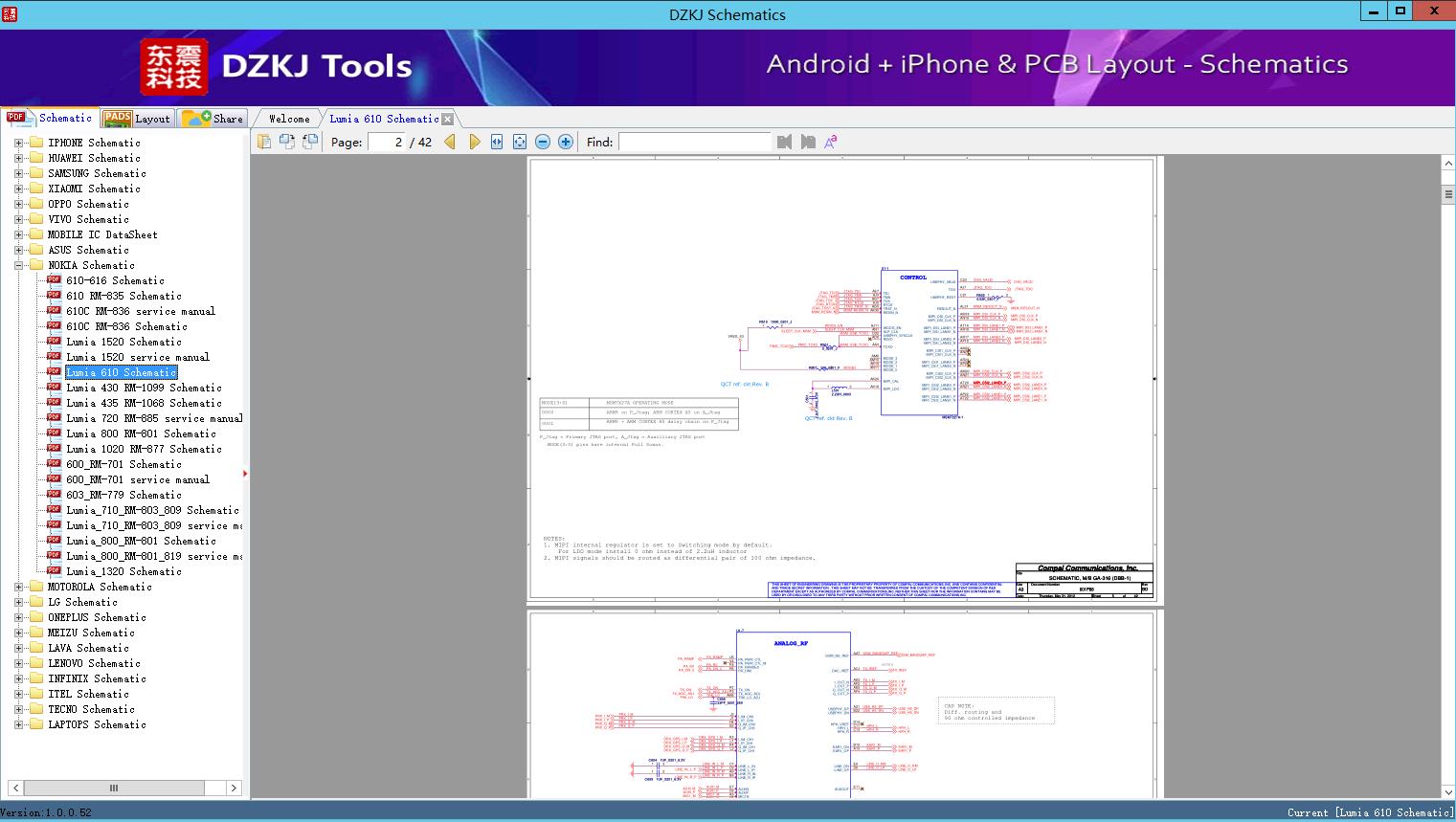
Task: Go to the next page arrow
Action: tap(474, 142)
